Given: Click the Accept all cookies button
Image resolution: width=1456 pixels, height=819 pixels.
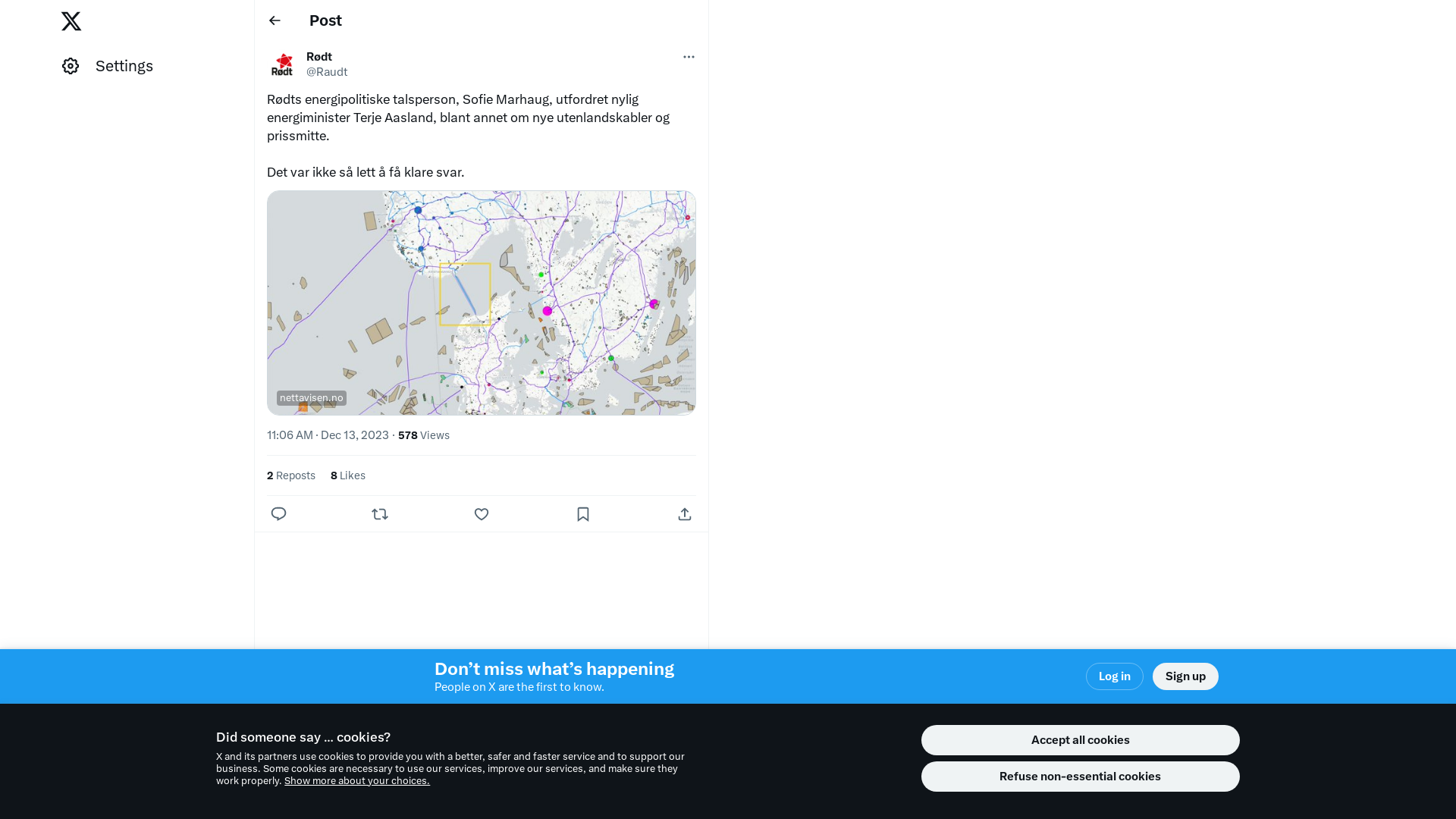Looking at the screenshot, I should (x=1080, y=740).
